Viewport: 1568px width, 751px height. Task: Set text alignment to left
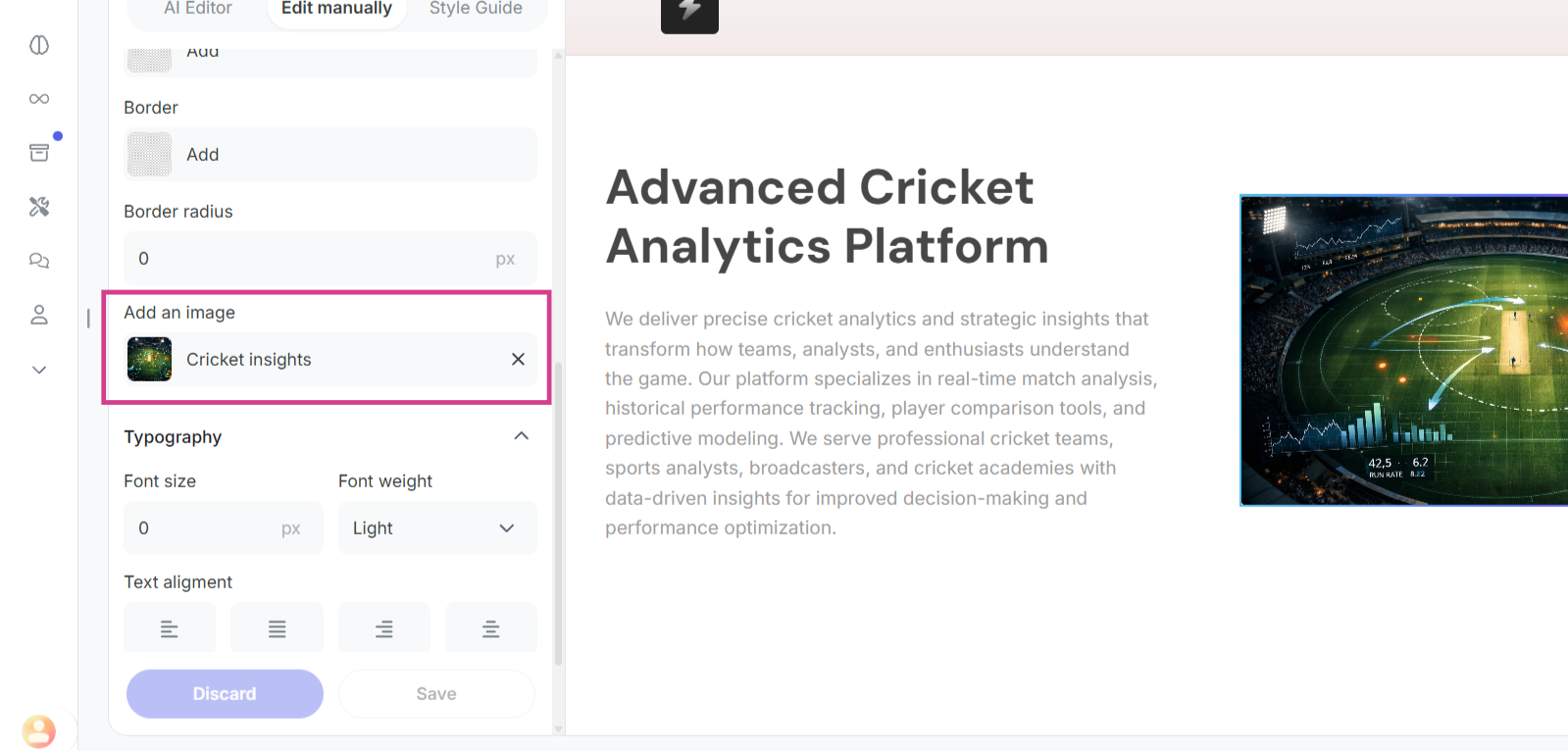(x=170, y=629)
